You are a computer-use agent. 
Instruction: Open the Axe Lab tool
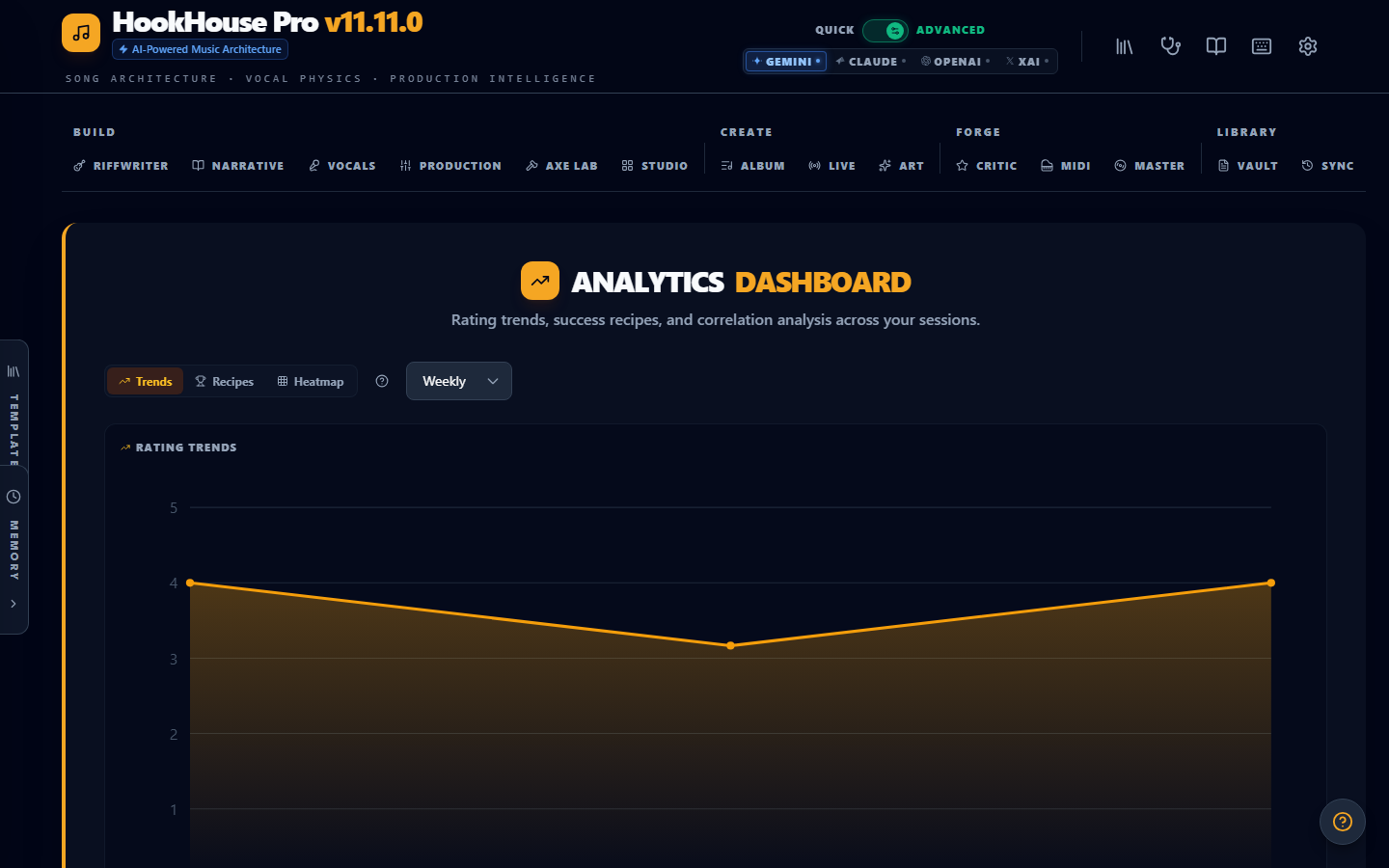point(561,165)
